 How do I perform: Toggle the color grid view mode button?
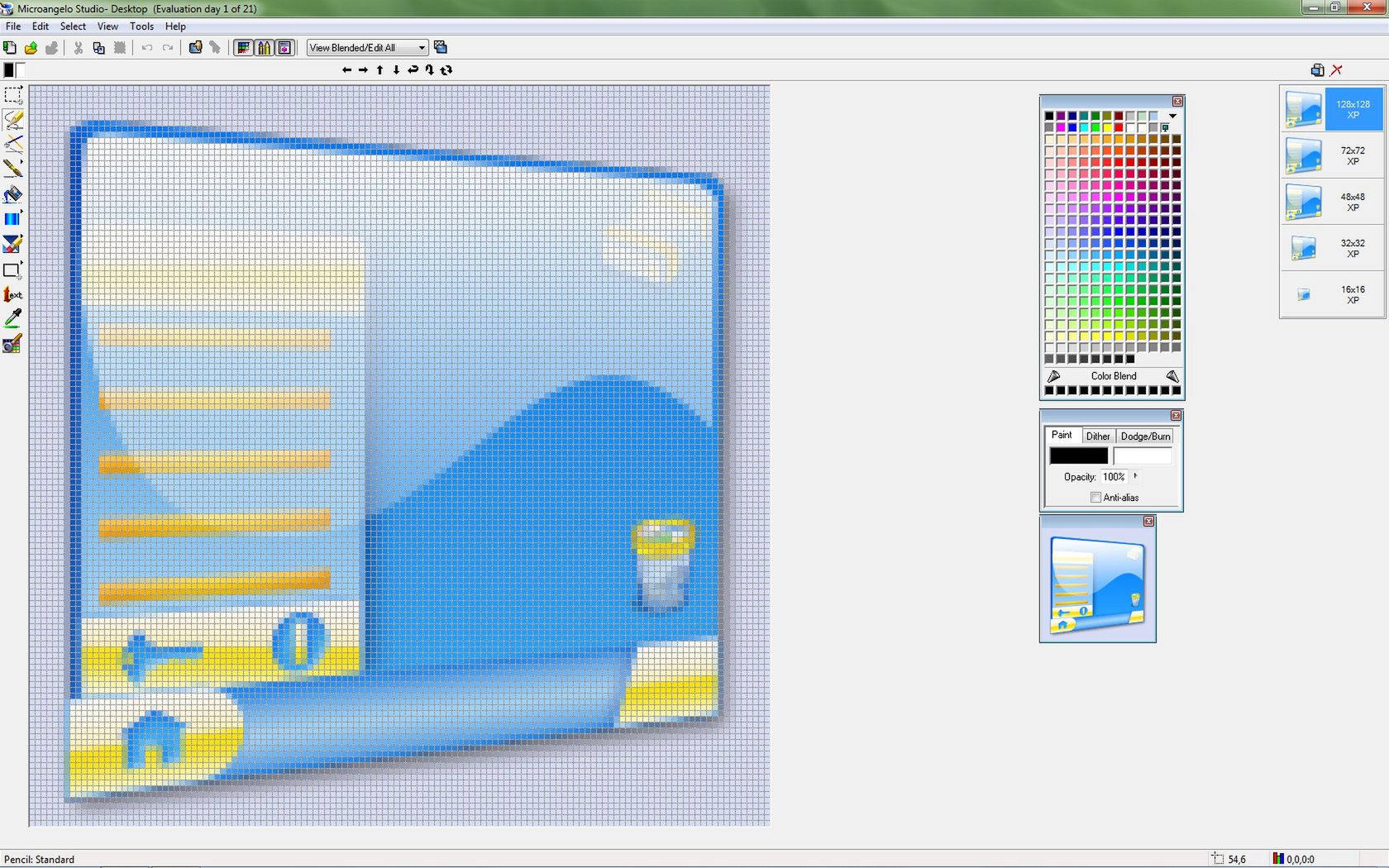click(x=244, y=47)
